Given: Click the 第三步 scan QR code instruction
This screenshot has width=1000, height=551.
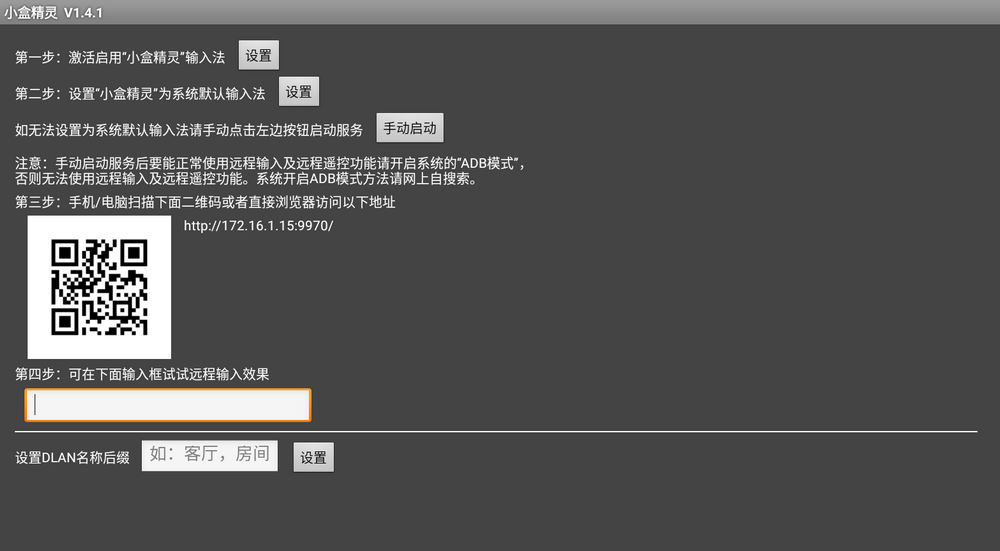Looking at the screenshot, I should pyautogui.click(x=205, y=202).
